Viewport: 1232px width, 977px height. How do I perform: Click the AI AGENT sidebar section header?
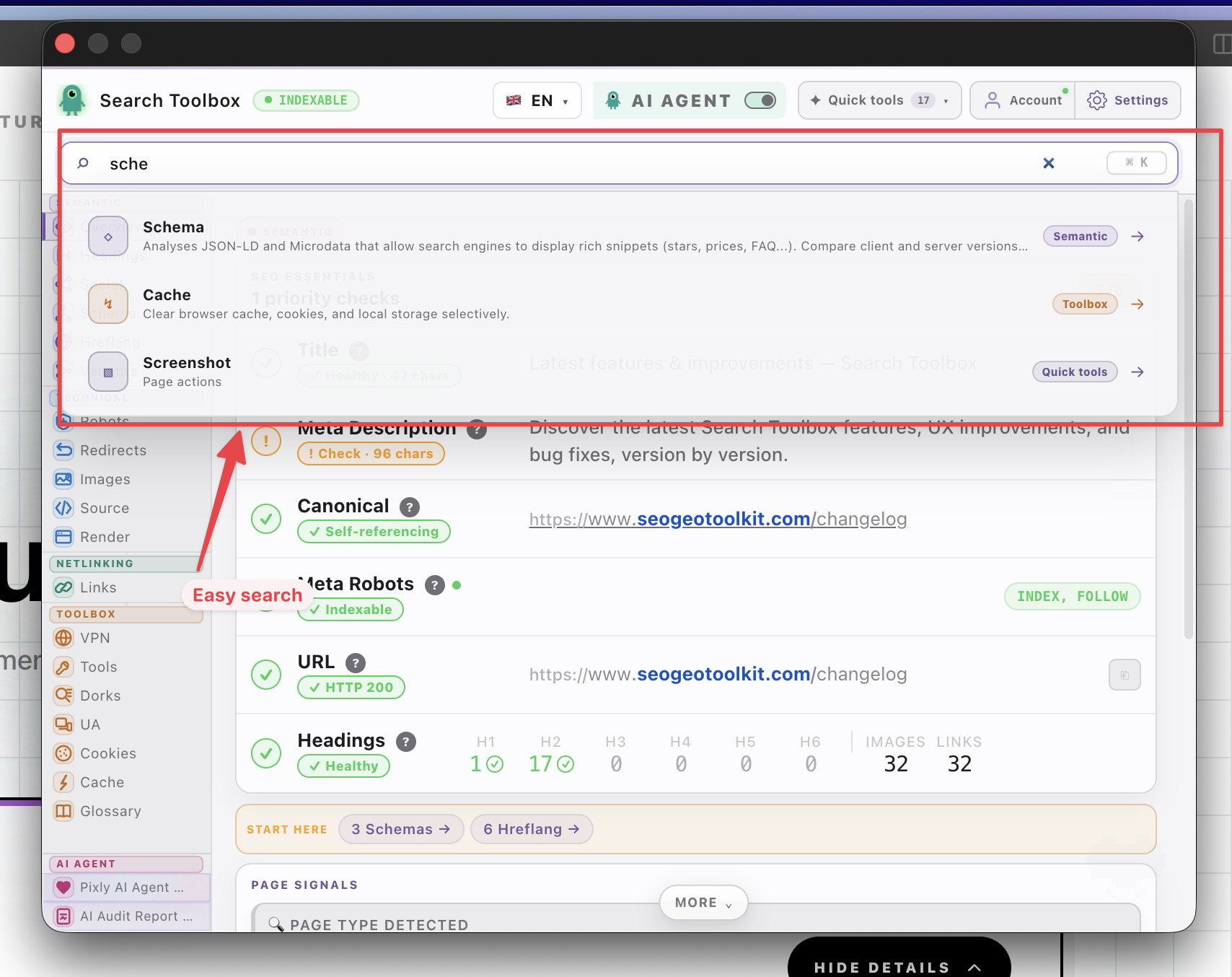coord(126,864)
